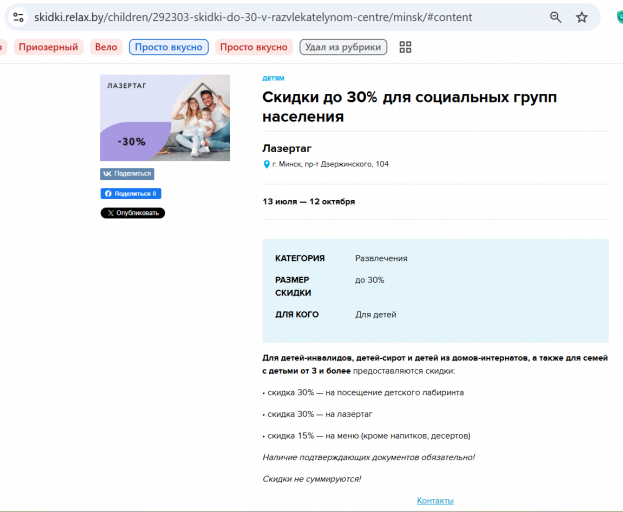
Task: Click the Лазертаг venue name
Action: click(287, 148)
